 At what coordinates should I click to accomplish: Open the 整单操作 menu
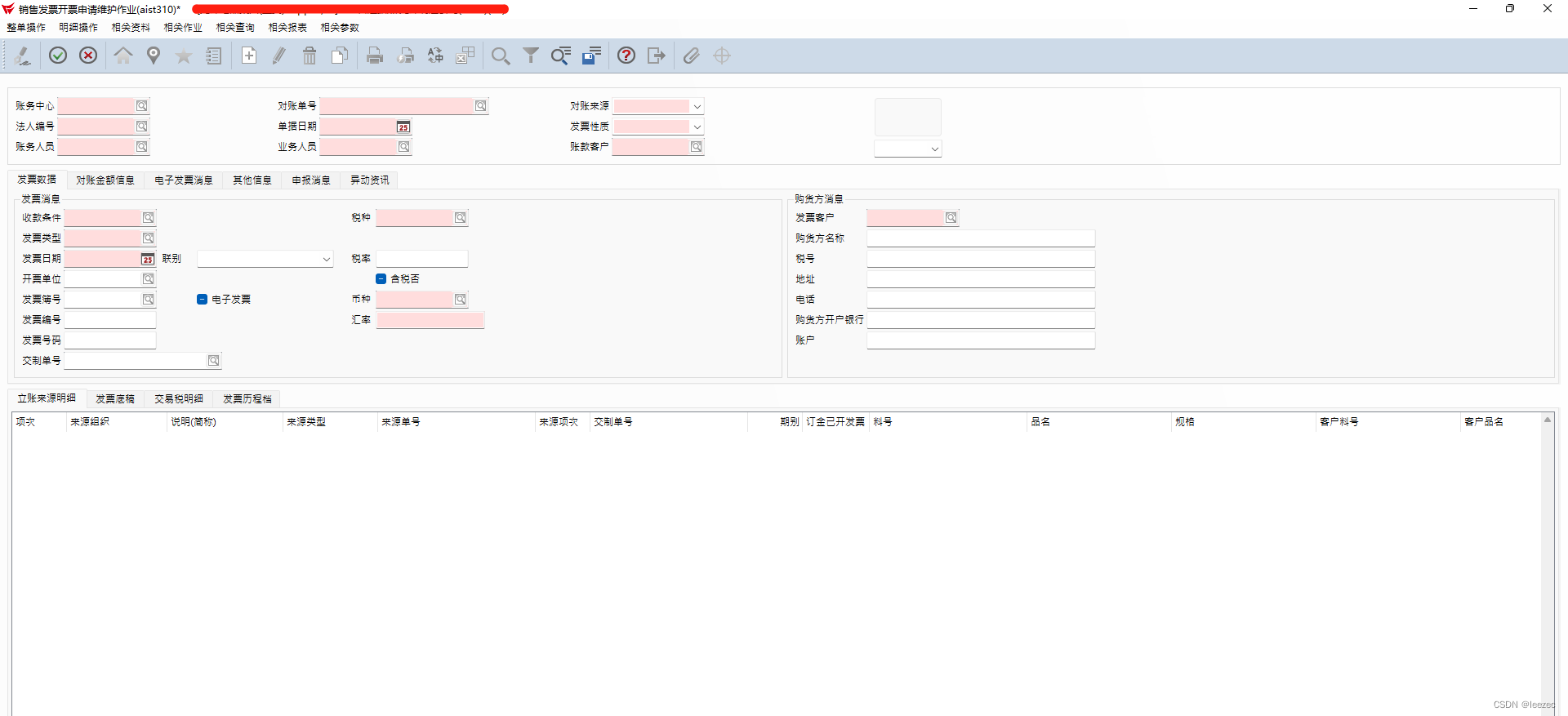(26, 28)
